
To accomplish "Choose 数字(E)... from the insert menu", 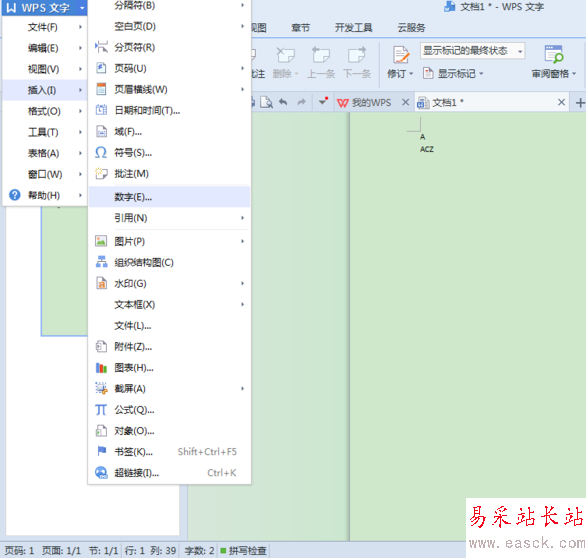I will pos(169,197).
